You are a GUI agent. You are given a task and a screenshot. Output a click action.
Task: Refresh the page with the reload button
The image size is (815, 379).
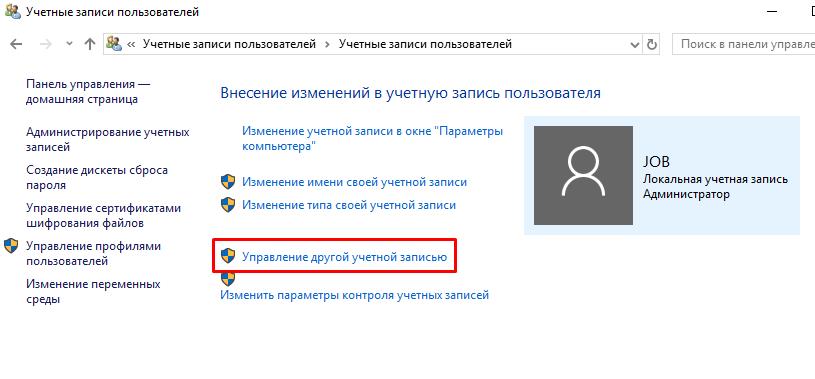pyautogui.click(x=652, y=44)
